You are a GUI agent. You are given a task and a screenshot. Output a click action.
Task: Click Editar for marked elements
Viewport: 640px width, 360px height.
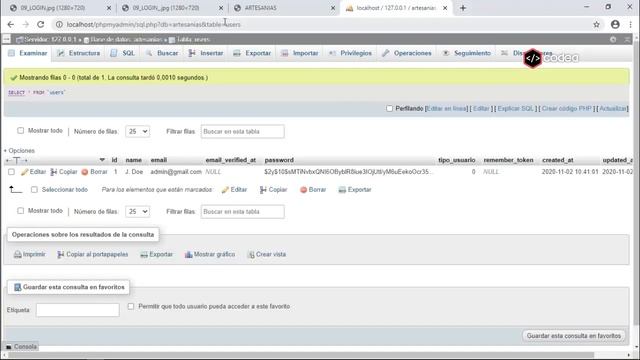tap(234, 189)
